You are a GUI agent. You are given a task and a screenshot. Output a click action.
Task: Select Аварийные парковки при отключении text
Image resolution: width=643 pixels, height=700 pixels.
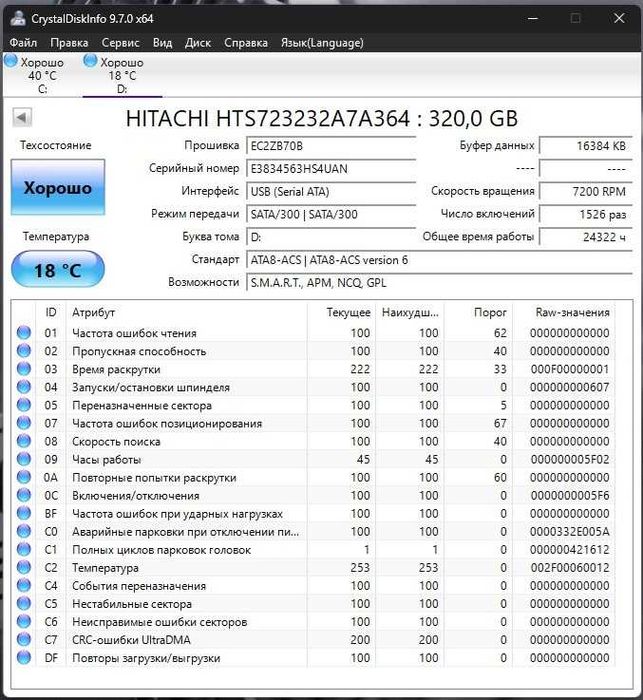click(185, 532)
